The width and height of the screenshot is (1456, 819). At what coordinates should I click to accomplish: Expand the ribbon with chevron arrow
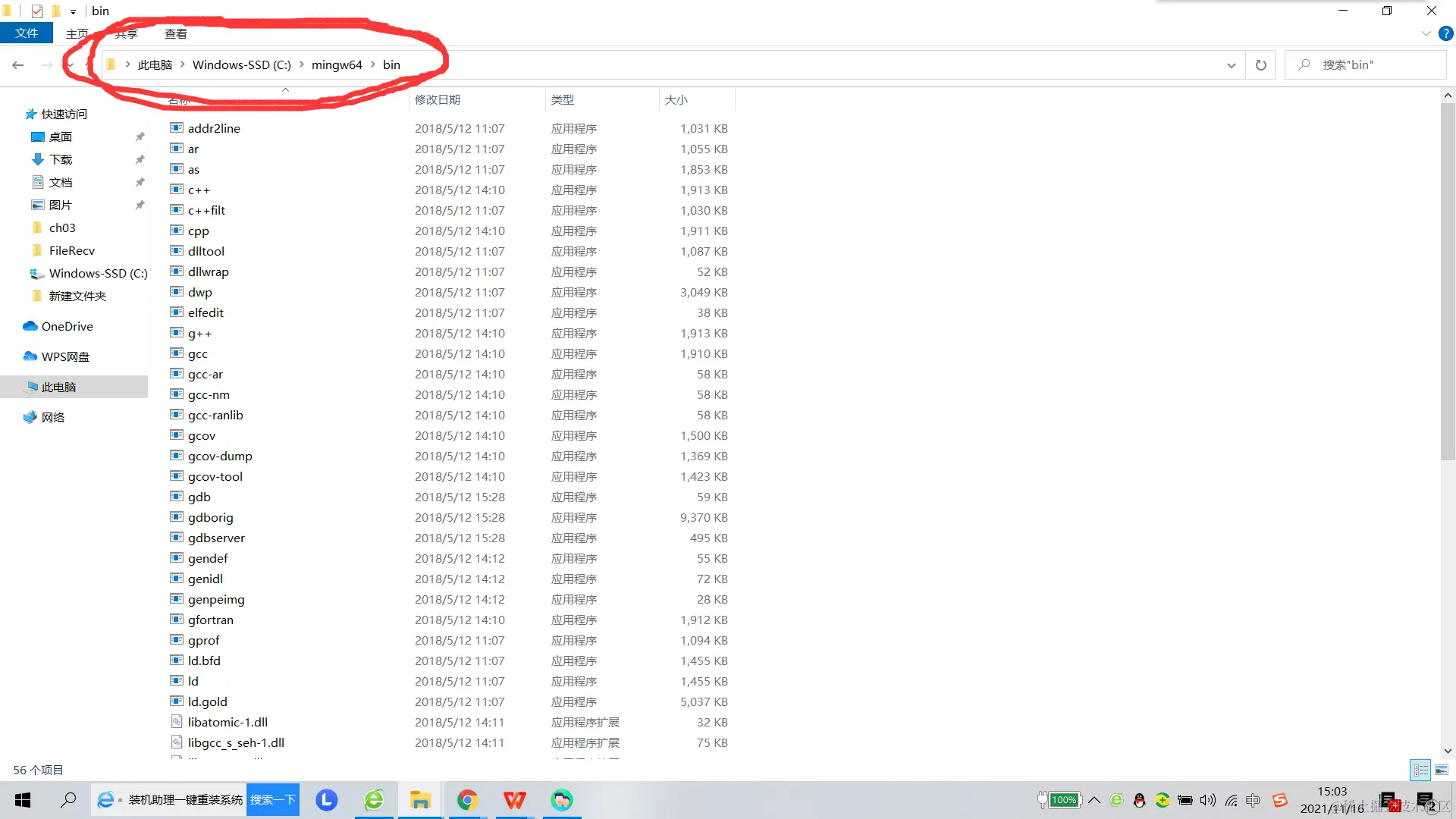1426,33
